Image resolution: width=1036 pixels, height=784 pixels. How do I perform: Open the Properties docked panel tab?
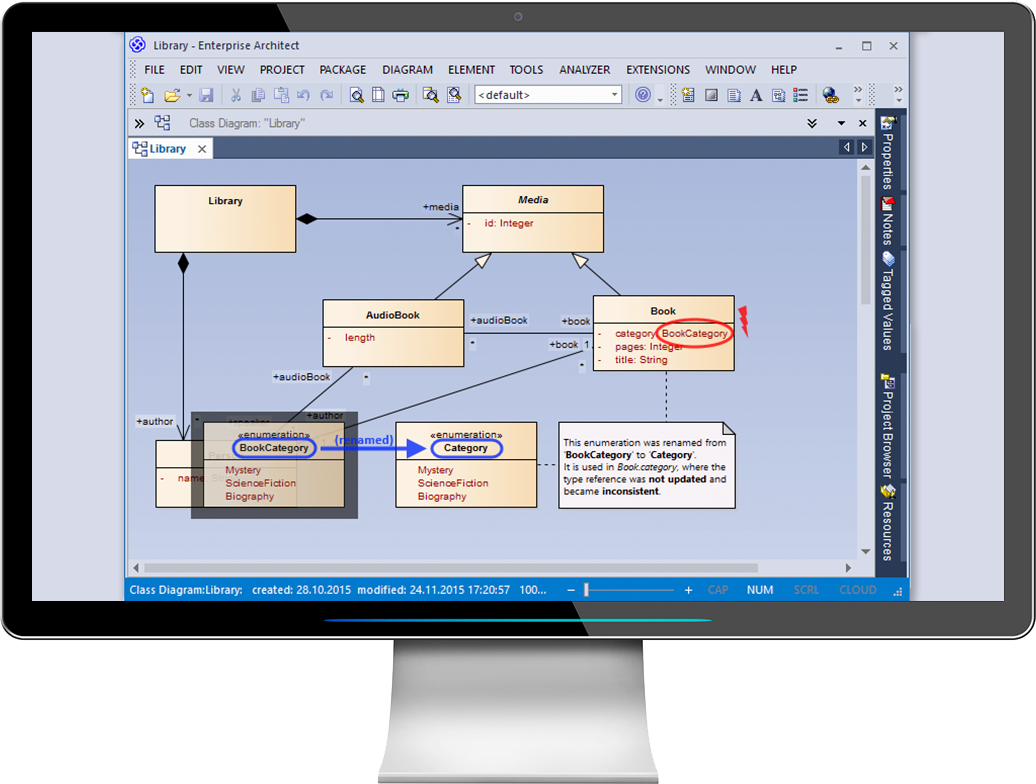[x=887, y=153]
